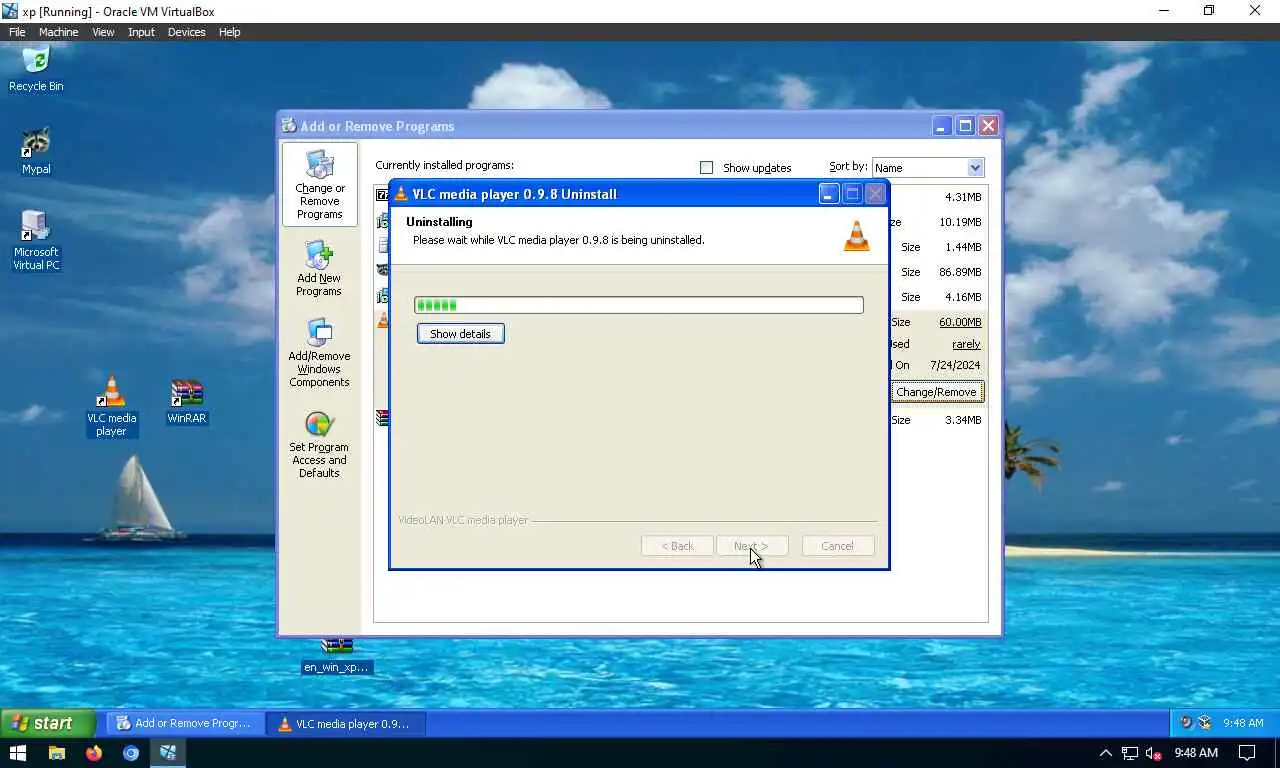Click the Change/Remove button
Viewport: 1280px width, 768px height.
(x=936, y=392)
